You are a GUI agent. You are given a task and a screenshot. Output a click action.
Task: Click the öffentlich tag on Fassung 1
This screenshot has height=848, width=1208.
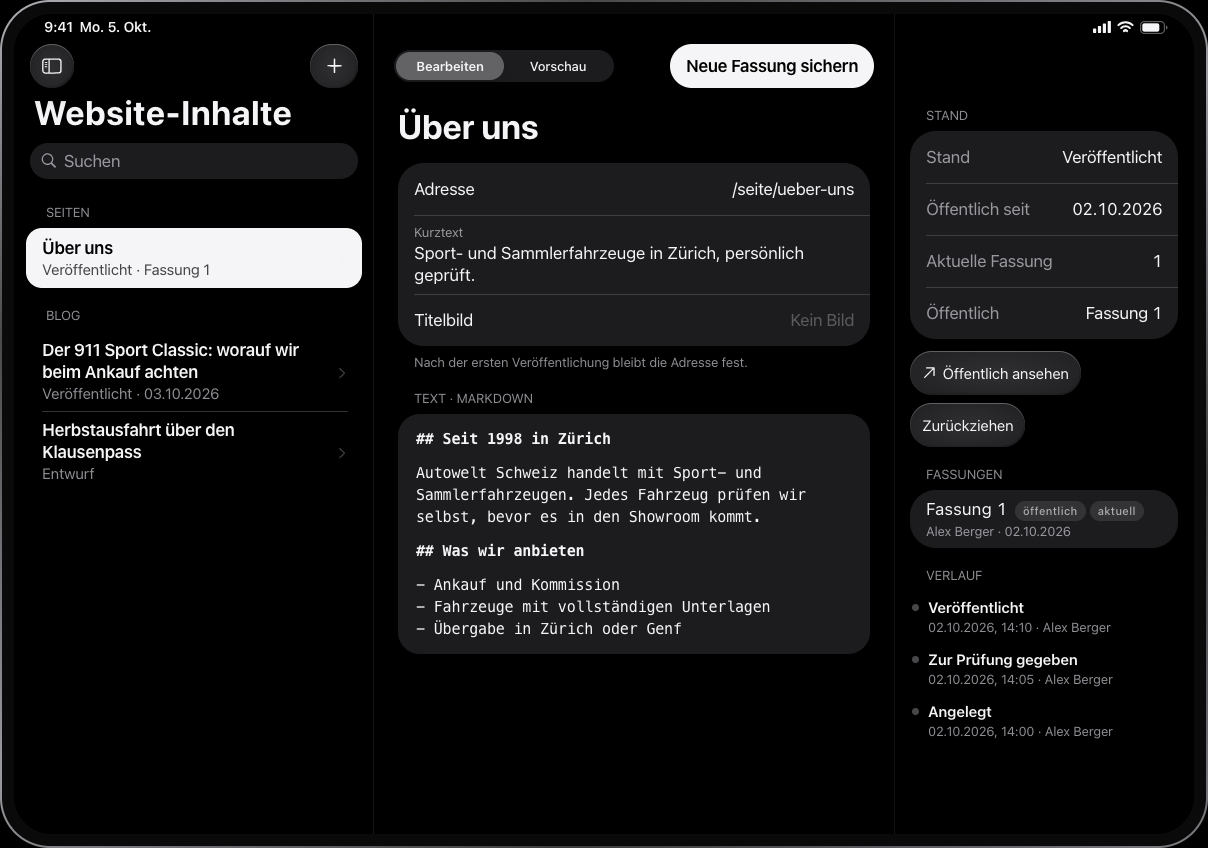pos(1050,511)
